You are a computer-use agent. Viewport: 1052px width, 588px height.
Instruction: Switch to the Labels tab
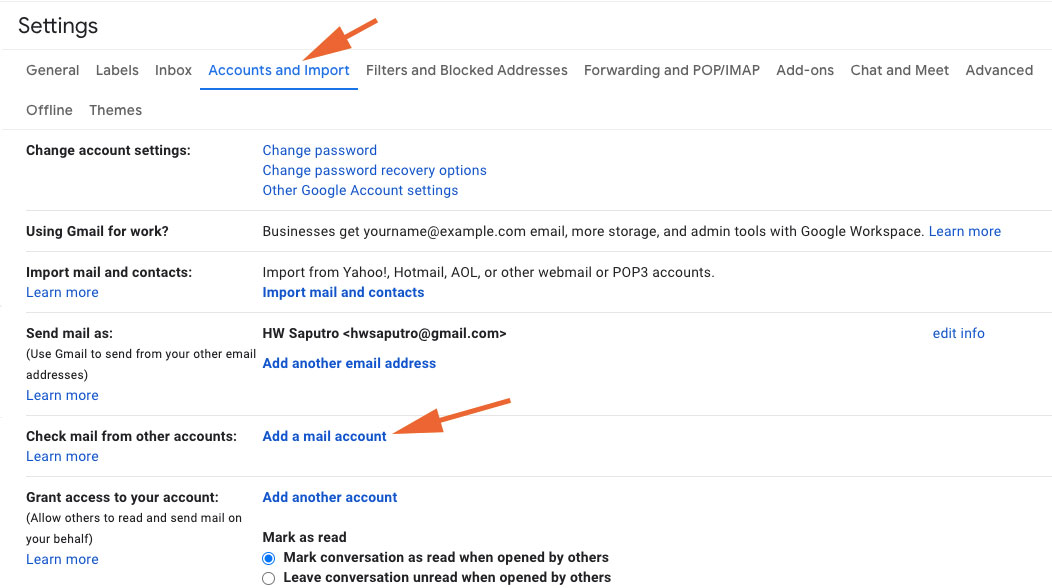coord(117,70)
